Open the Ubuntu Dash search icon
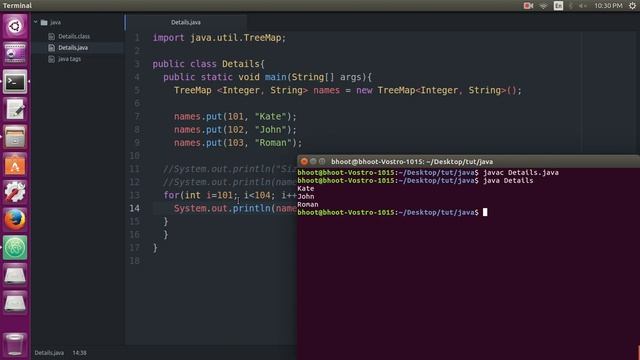Viewport: 640px width, 360px height. point(15,26)
